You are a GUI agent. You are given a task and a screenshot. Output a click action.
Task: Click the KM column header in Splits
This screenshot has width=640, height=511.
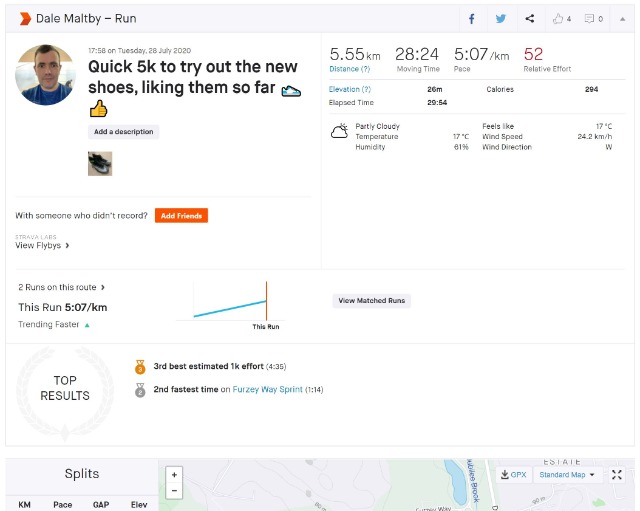[24, 505]
